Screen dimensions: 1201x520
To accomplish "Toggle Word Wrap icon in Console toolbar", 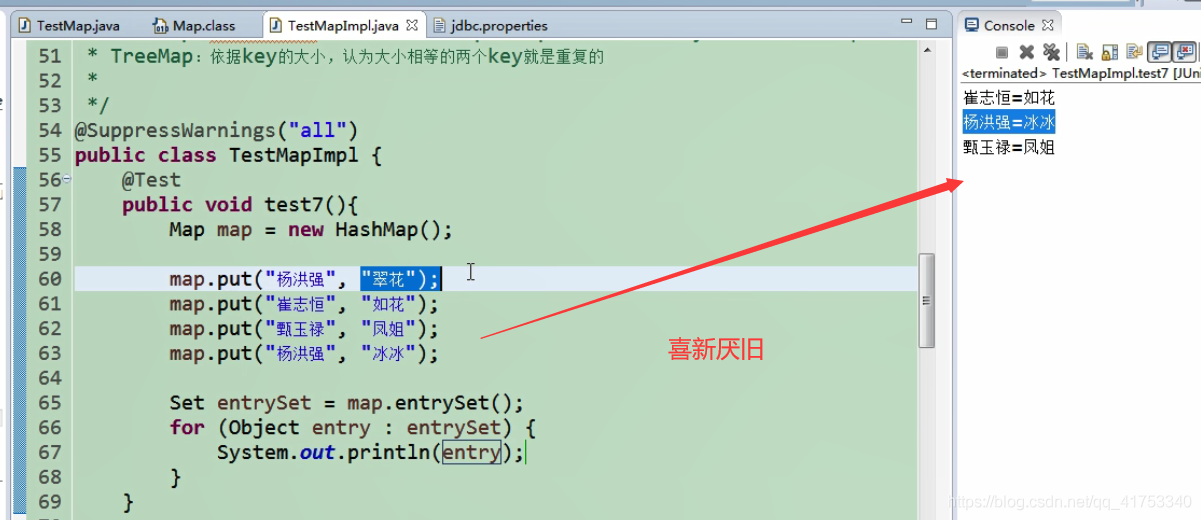I will click(x=1135, y=52).
